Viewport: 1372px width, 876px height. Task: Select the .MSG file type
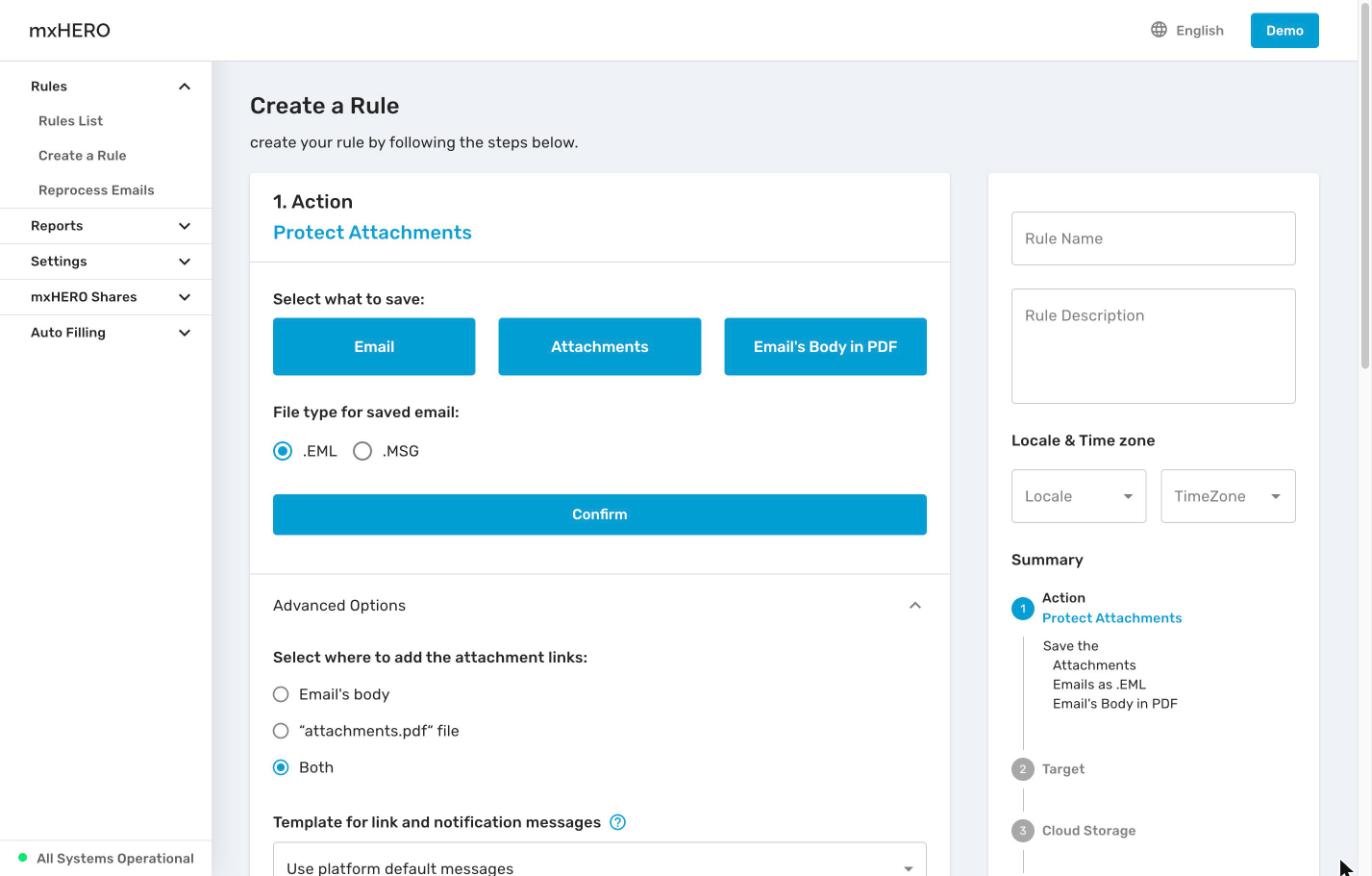pyautogui.click(x=363, y=451)
